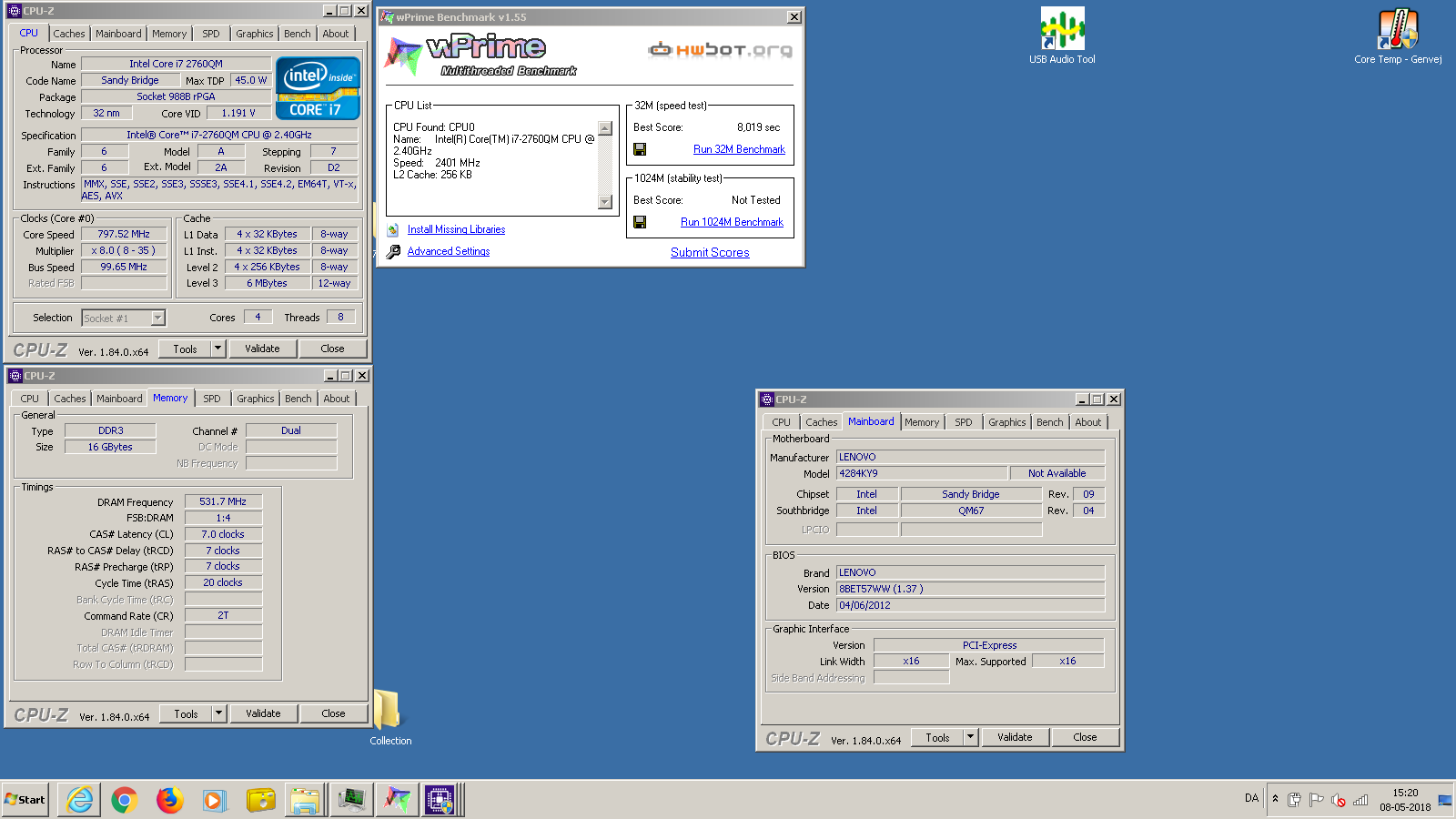
Task: Open the Advanced Settings link in wPrime
Action: [449, 251]
